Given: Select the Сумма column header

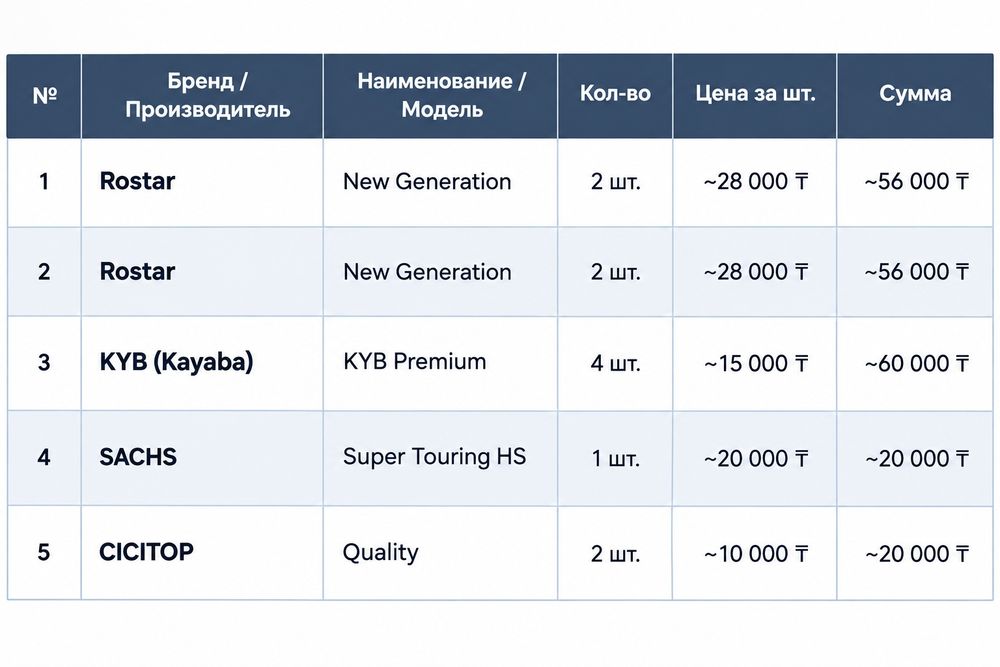Looking at the screenshot, I should pyautogui.click(x=915, y=96).
